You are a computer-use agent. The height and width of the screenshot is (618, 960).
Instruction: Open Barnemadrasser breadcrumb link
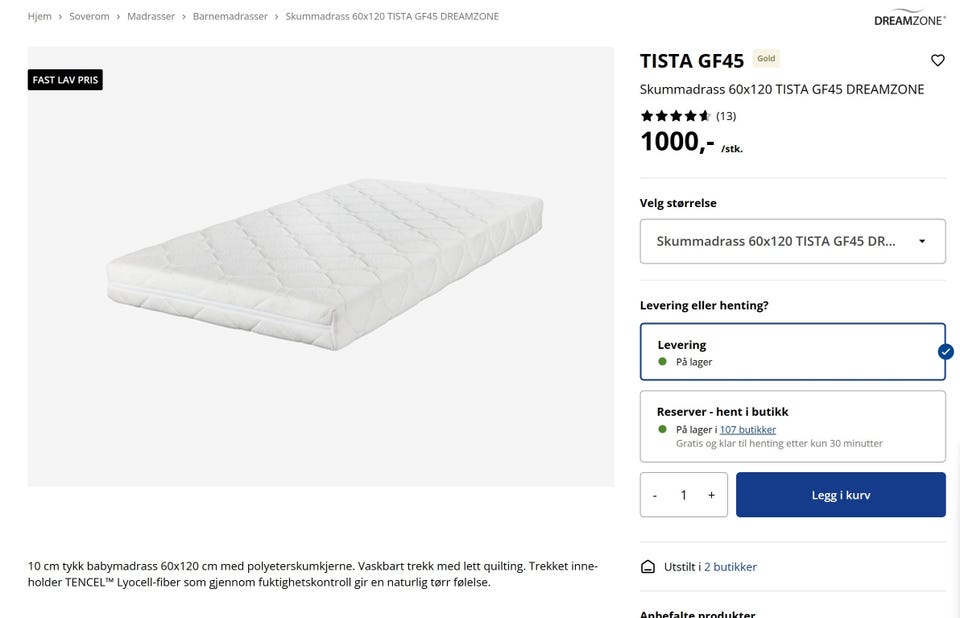point(230,17)
